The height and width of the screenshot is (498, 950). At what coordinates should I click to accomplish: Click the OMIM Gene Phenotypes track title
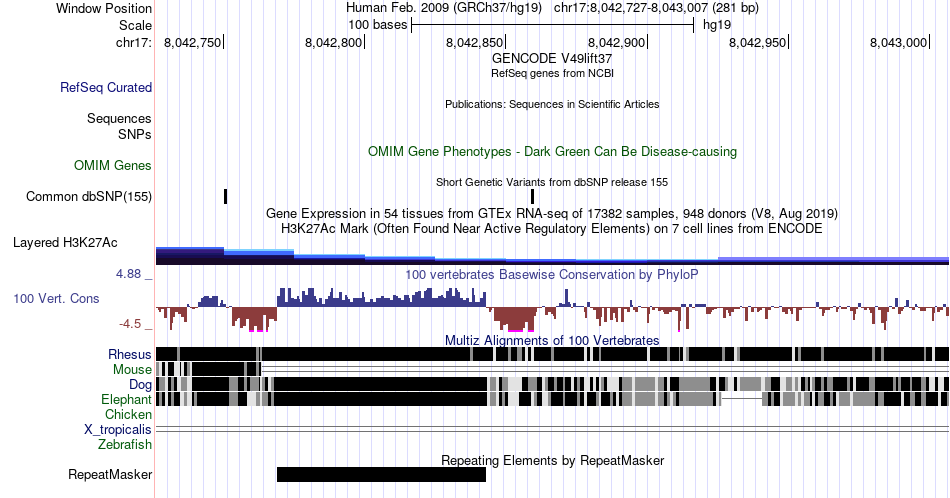coord(552,151)
